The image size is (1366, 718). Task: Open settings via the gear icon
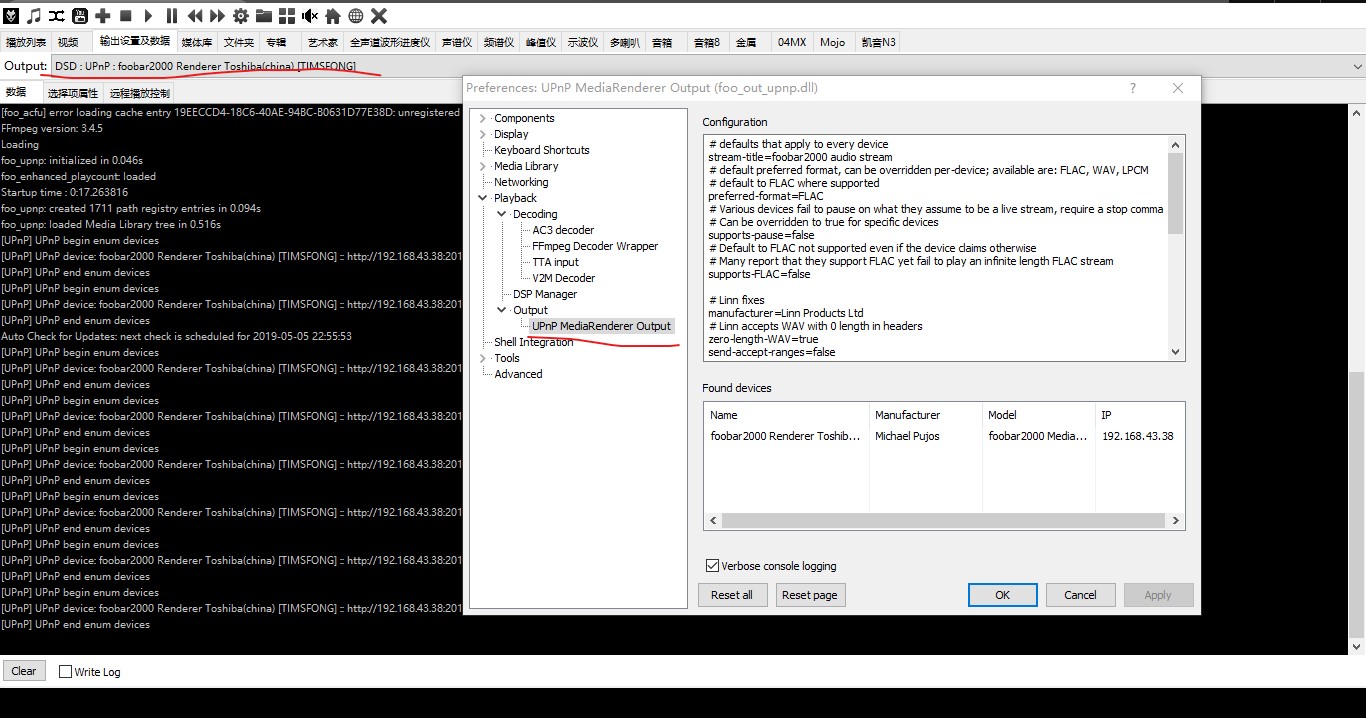pyautogui.click(x=241, y=15)
